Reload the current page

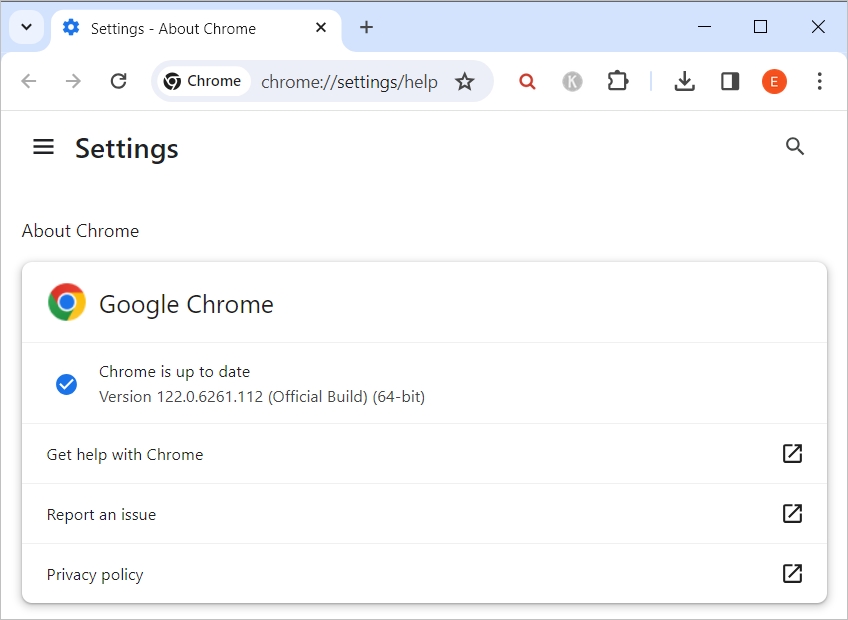pos(118,82)
